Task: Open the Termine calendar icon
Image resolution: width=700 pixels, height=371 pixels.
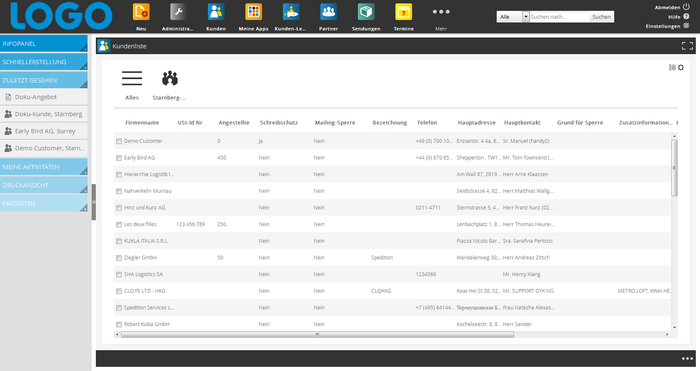Action: click(404, 12)
